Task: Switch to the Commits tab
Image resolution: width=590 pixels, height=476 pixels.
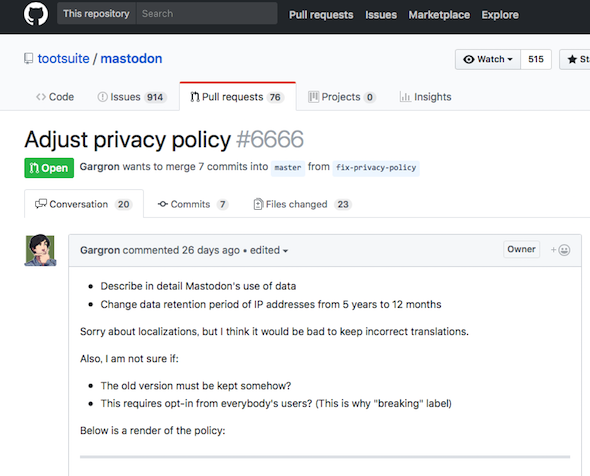Action: pyautogui.click(x=192, y=204)
